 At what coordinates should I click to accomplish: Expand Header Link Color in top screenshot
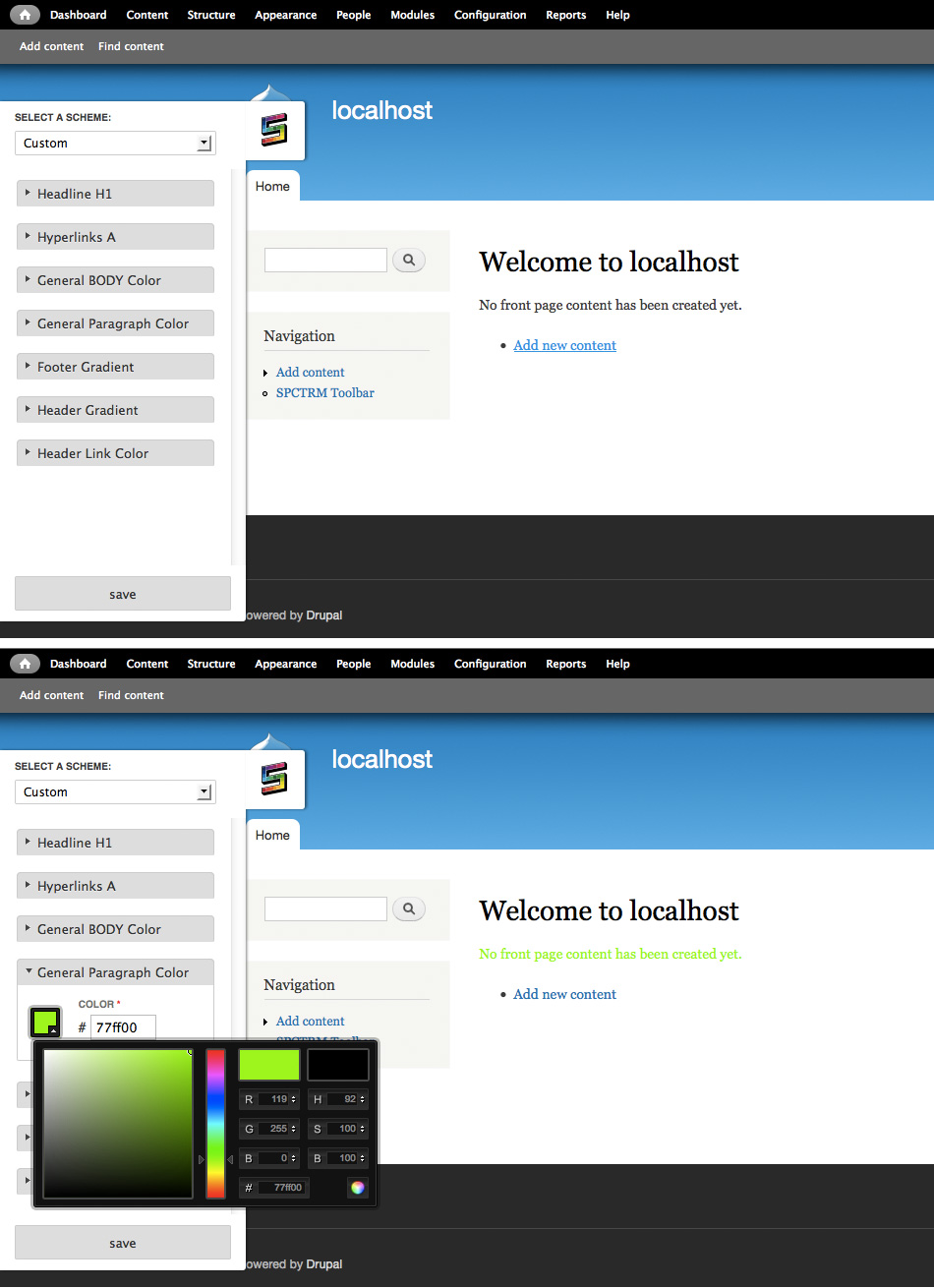[114, 453]
